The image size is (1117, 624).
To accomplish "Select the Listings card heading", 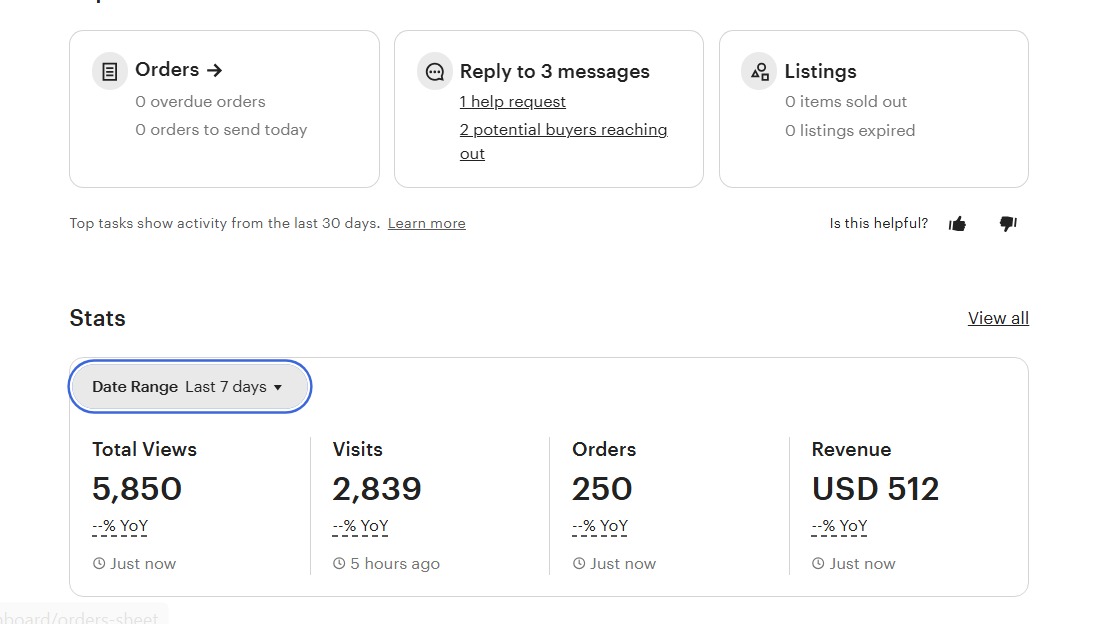I will pyautogui.click(x=820, y=72).
